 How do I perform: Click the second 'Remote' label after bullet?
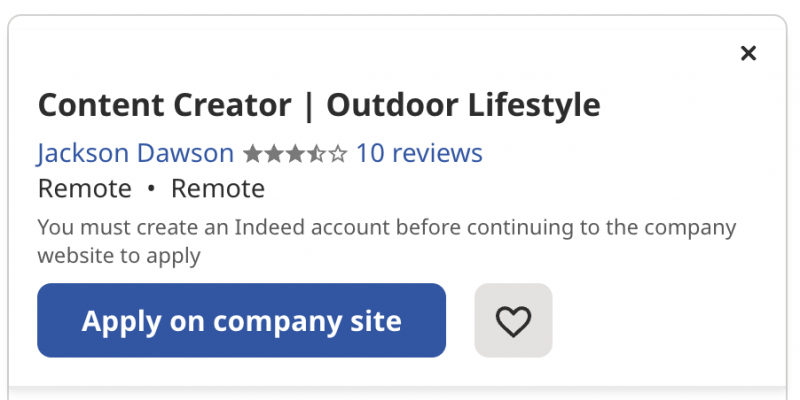tap(218, 188)
